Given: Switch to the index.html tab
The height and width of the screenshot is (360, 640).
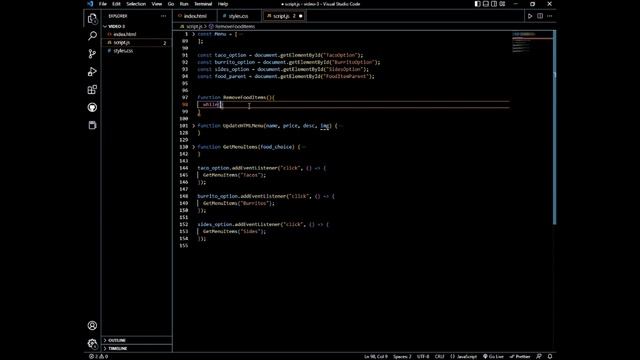Looking at the screenshot, I should tap(195, 16).
